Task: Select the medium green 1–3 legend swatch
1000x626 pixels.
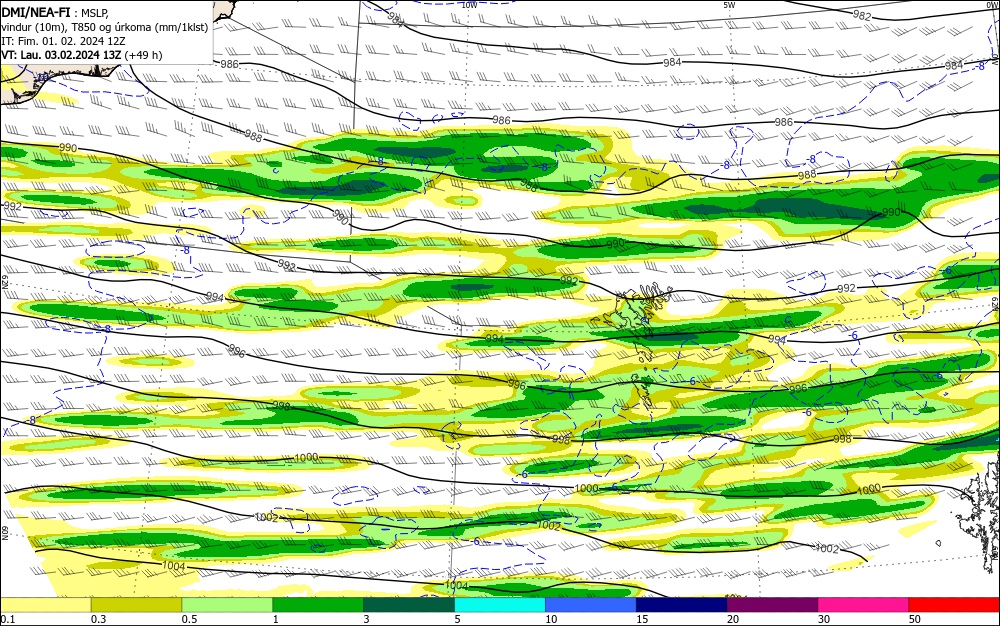Action: [x=318, y=605]
